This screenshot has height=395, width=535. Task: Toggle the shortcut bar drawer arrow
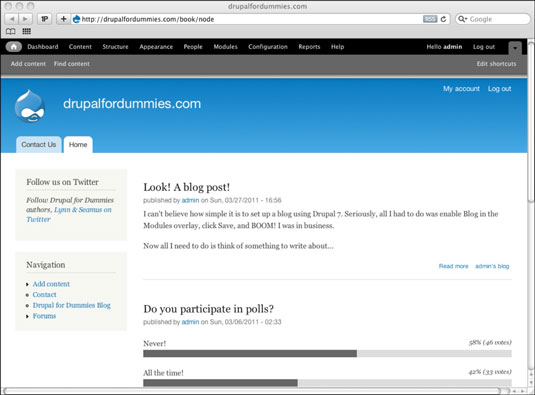[515, 48]
